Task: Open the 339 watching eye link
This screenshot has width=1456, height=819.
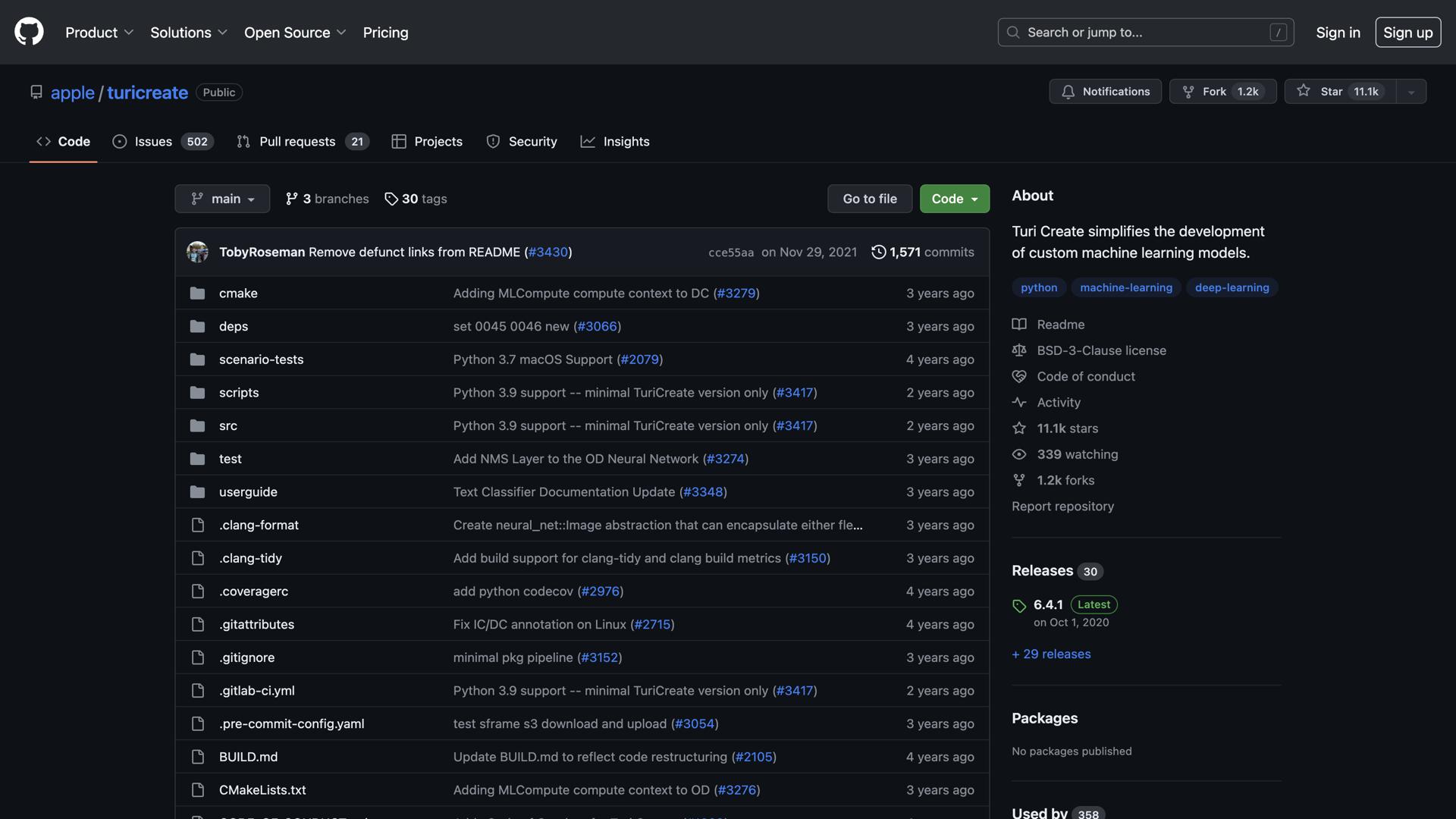Action: [1077, 454]
